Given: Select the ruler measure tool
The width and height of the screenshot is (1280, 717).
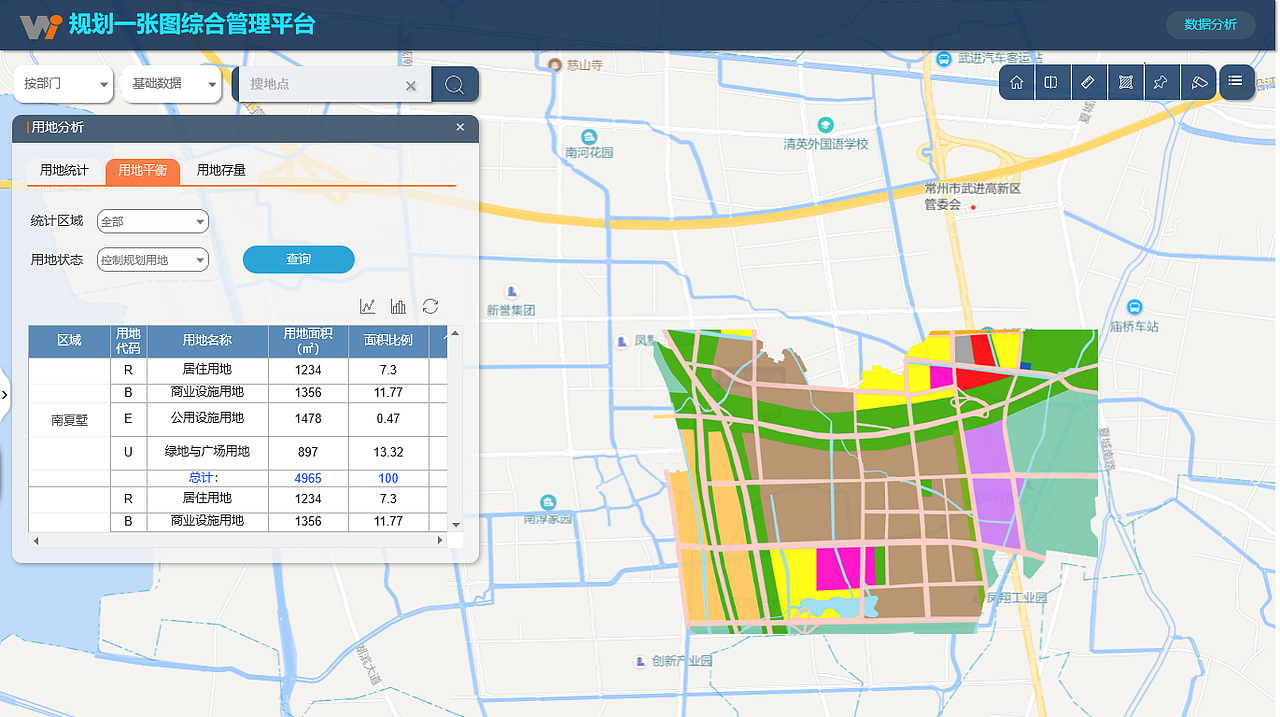Looking at the screenshot, I should coord(1089,82).
